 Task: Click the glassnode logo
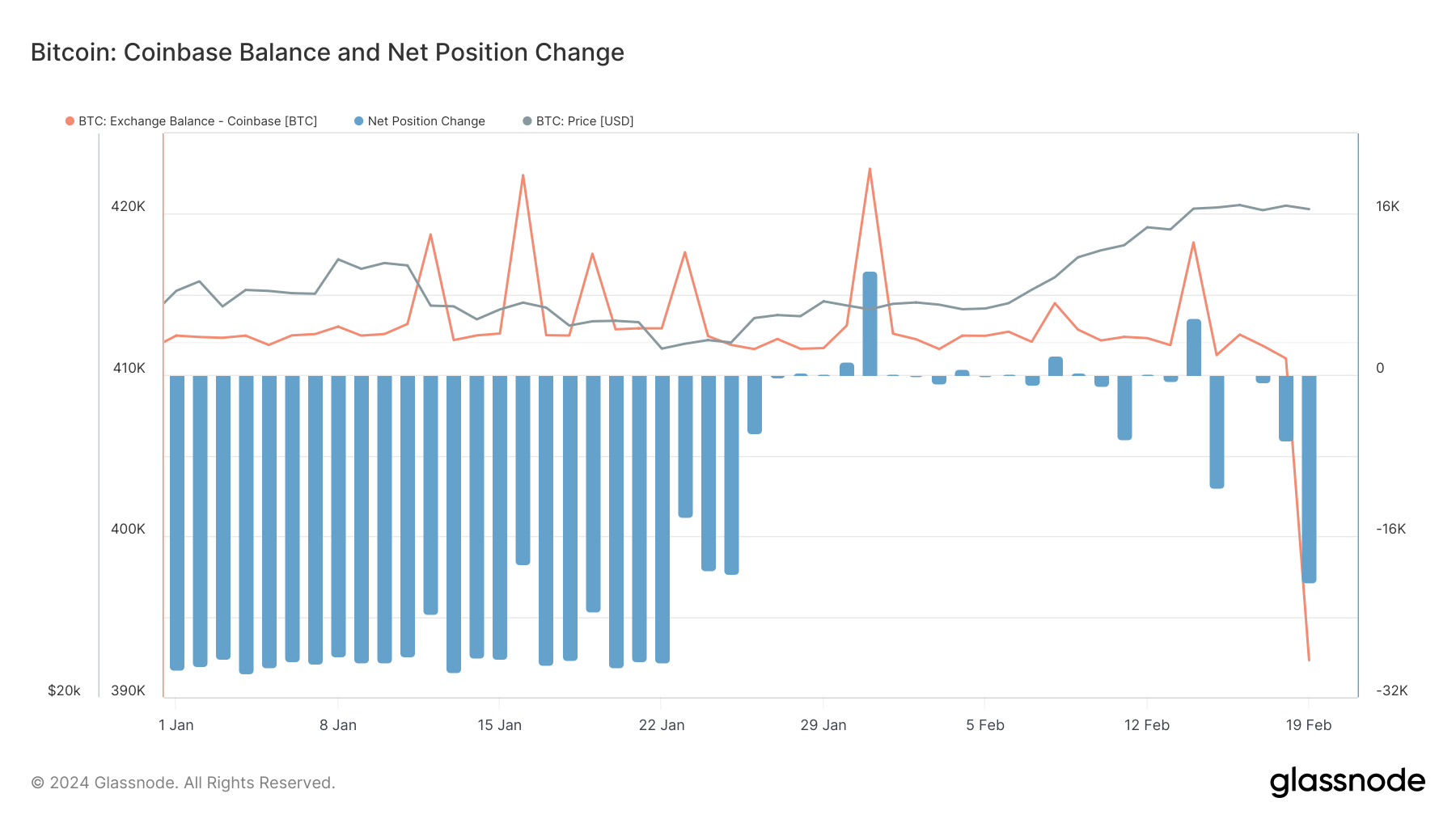1347,782
